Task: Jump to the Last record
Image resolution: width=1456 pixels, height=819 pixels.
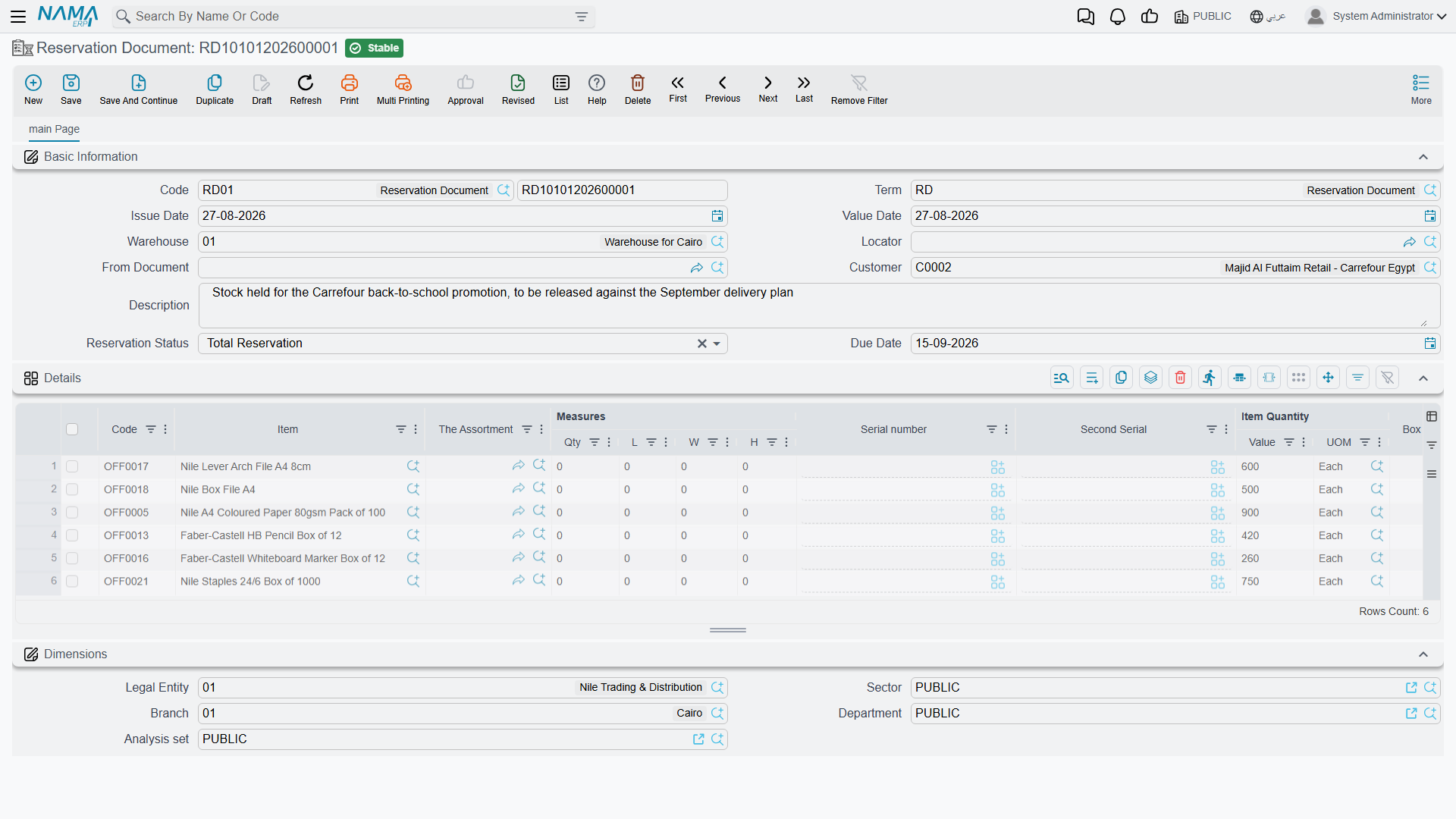Action: coord(804,88)
